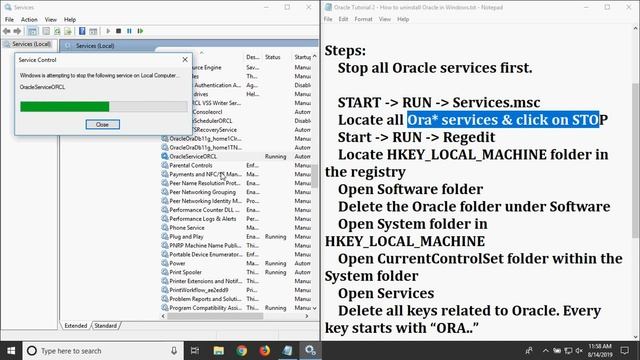Select the Parental Controls service
The height and width of the screenshot is (360, 640).
point(236,165)
